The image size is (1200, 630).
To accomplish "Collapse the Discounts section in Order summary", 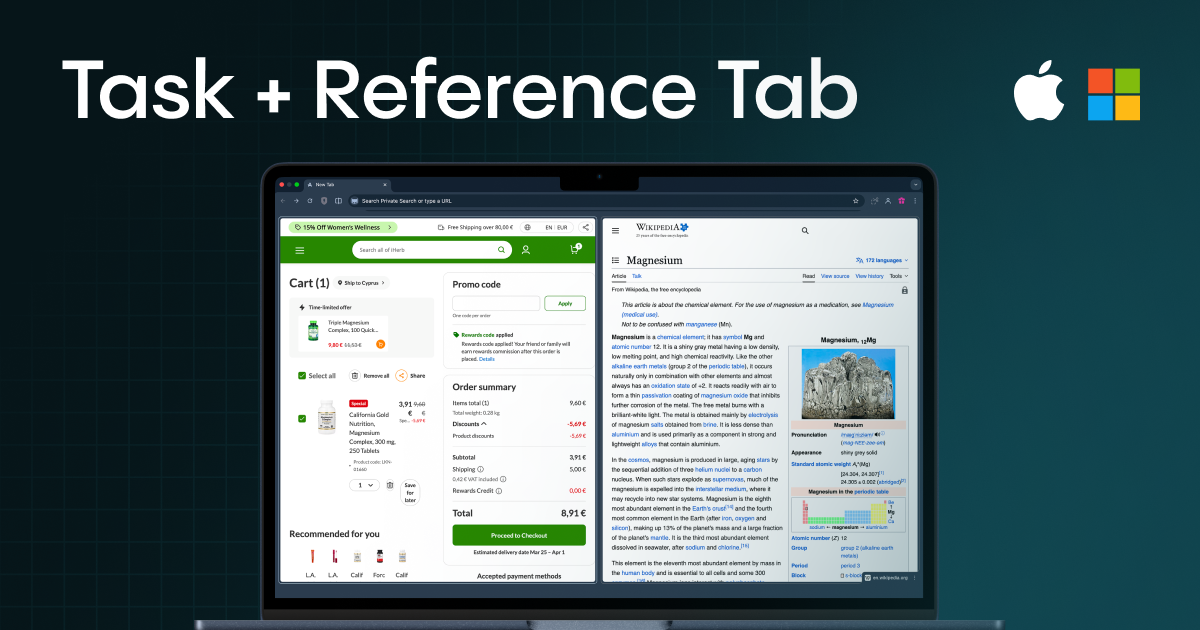I will click(484, 424).
